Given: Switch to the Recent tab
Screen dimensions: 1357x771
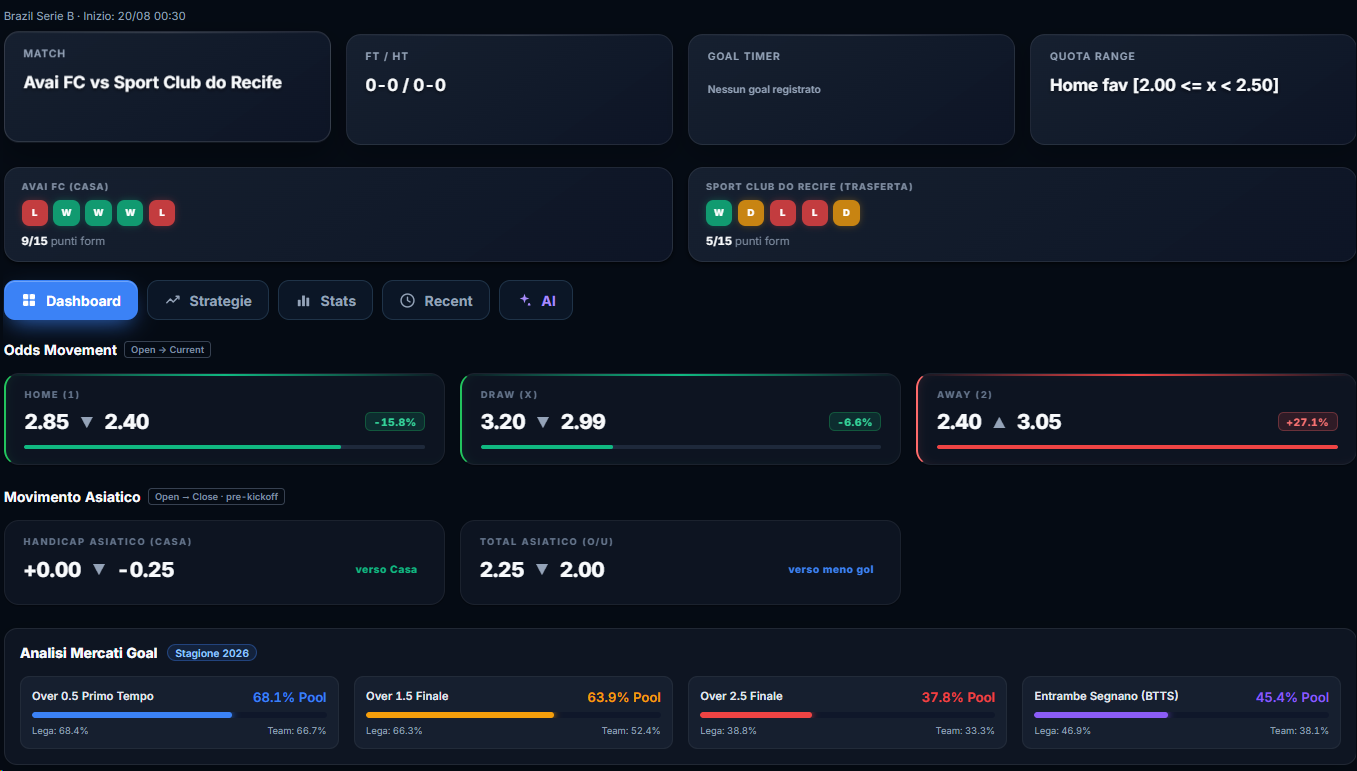Looking at the screenshot, I should pyautogui.click(x=436, y=300).
